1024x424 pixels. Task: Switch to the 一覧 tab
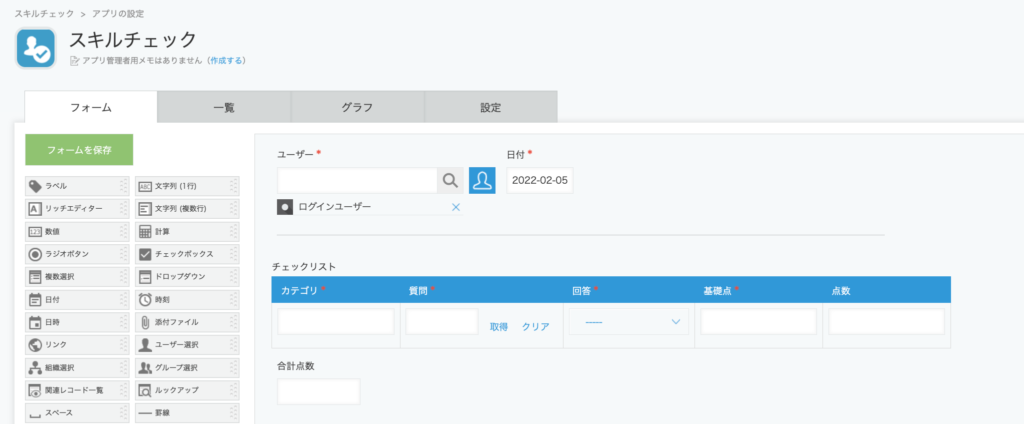coord(224,107)
